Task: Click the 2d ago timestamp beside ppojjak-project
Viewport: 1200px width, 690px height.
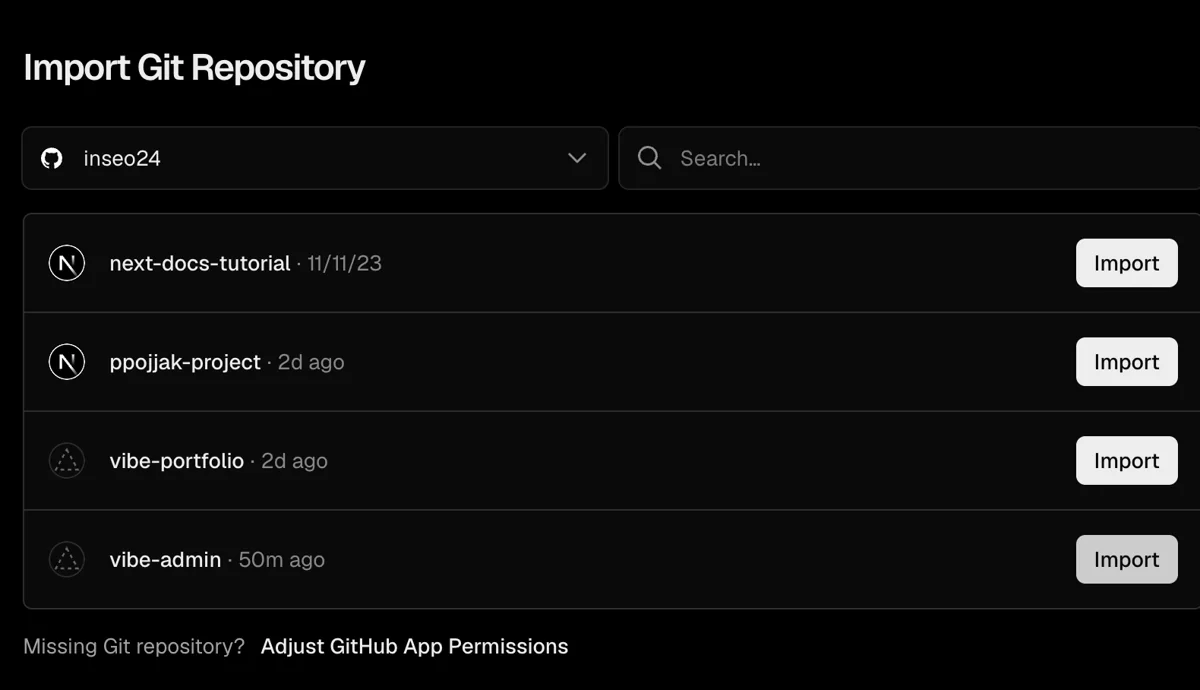Action: [x=311, y=362]
